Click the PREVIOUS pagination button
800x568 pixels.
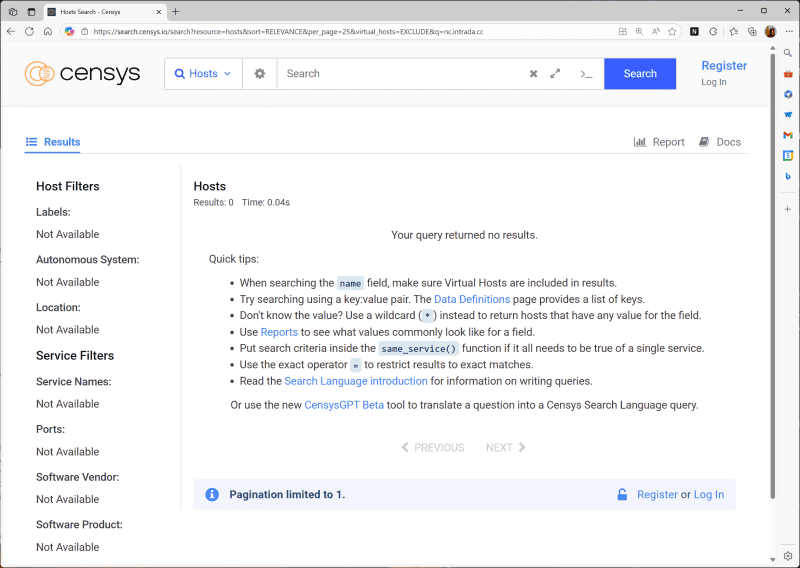pos(433,448)
